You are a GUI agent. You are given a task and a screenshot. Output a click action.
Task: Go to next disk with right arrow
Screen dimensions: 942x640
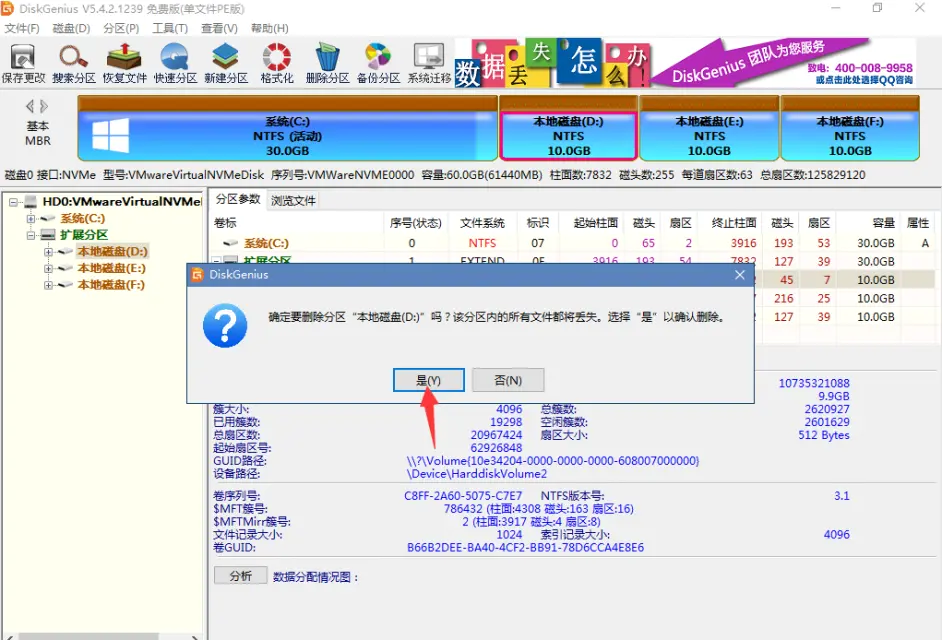[x=44, y=107]
